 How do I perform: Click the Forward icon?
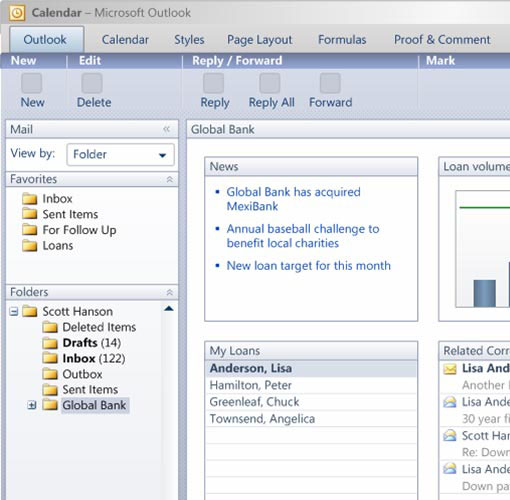pos(330,83)
